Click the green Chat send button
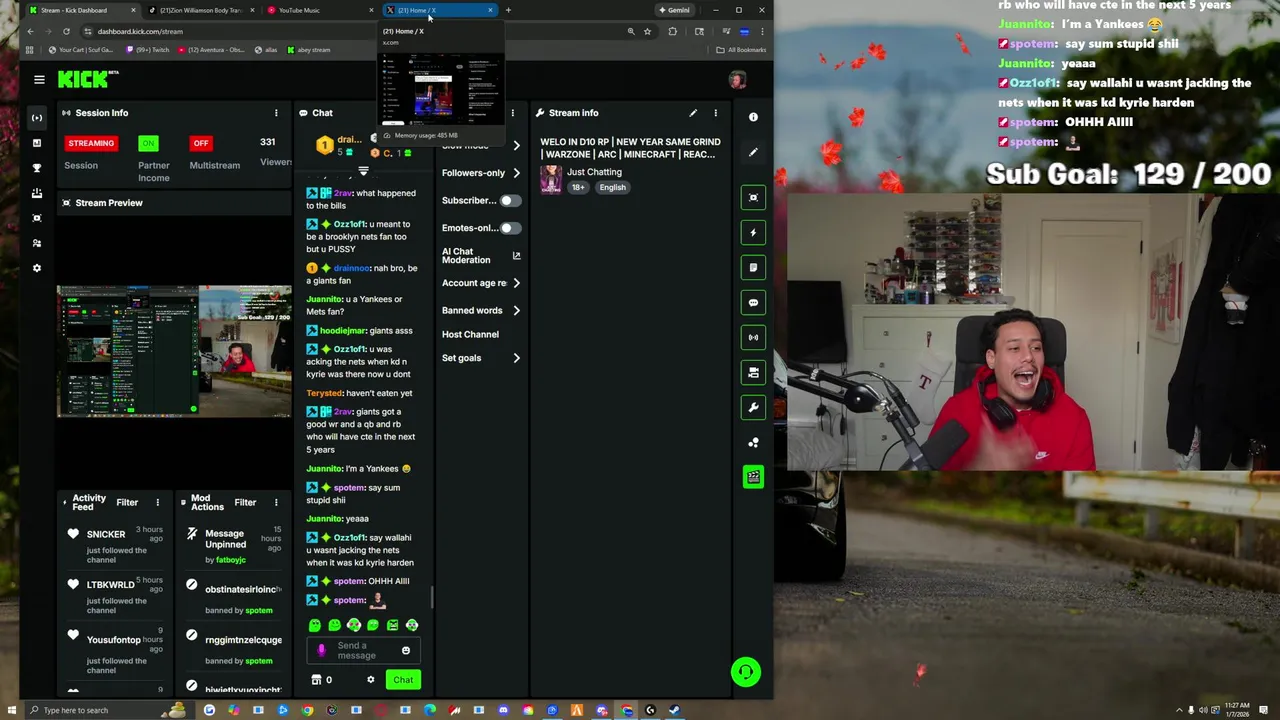This screenshot has width=1280, height=720. coord(403,680)
